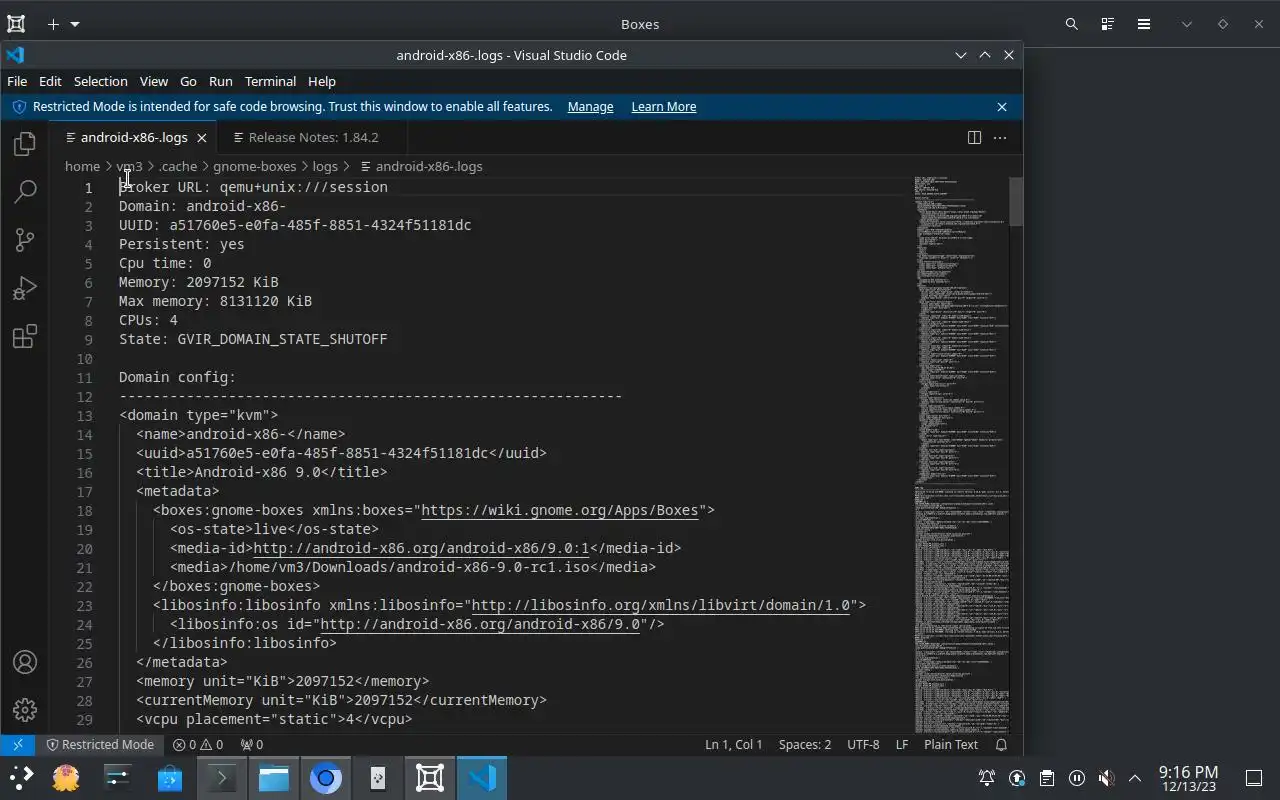Click the Split Editor Right icon

tap(974, 137)
